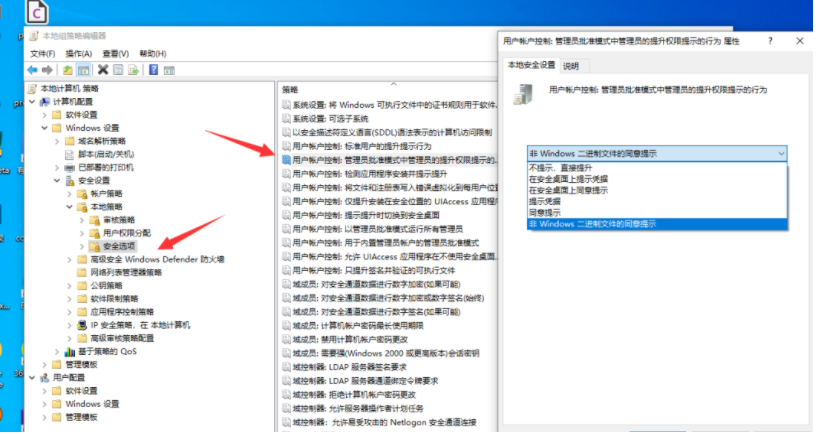The height and width of the screenshot is (434, 819).
Task: Select 网络列表管理器策略 in tree
Action: pyautogui.click(x=126, y=273)
